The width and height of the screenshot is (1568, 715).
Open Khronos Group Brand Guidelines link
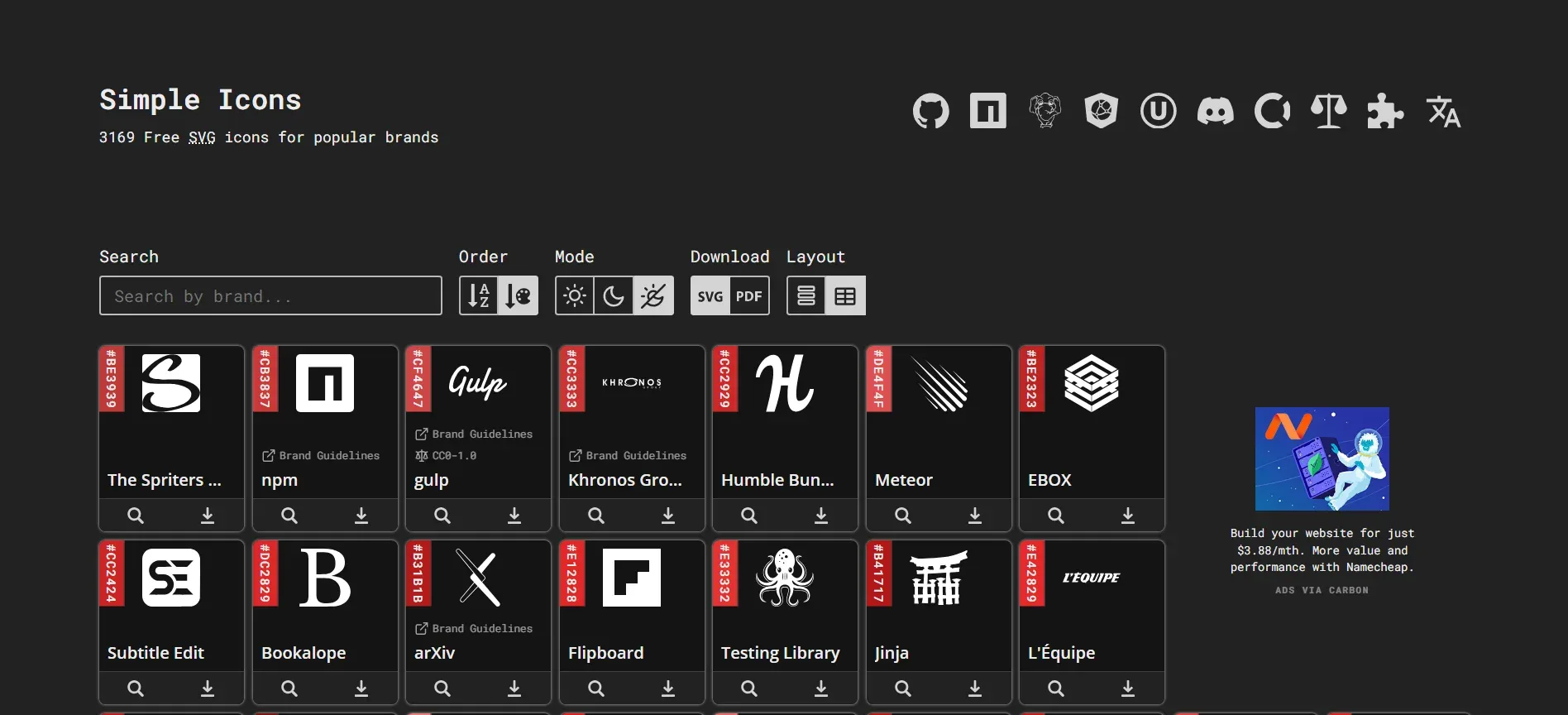[628, 456]
